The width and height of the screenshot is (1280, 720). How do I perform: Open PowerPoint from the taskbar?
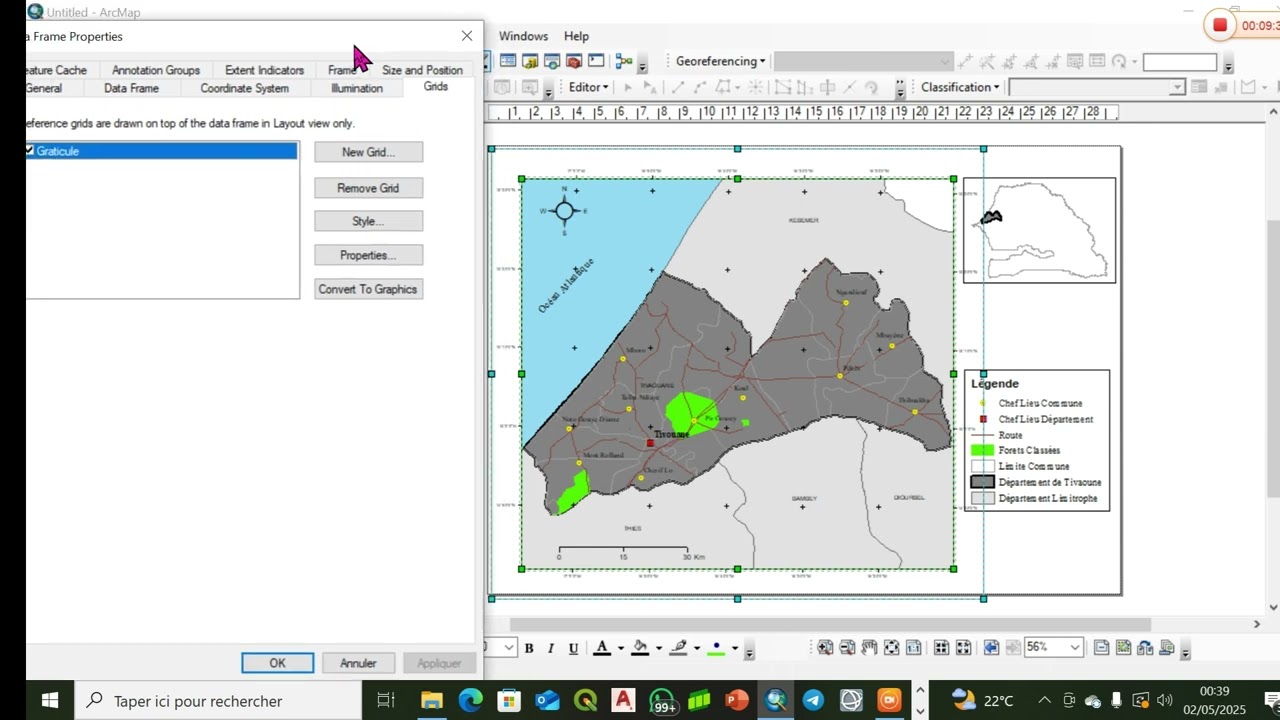coord(737,700)
